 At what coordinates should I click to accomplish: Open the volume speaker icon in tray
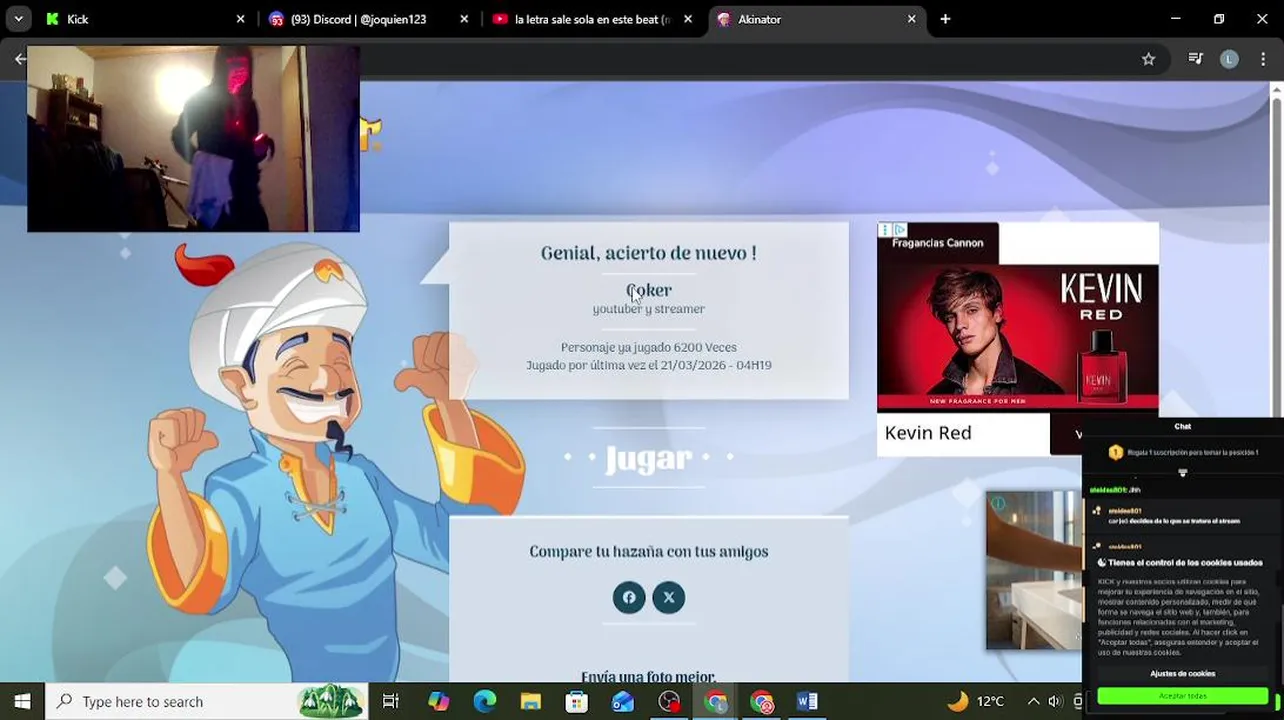point(1053,701)
